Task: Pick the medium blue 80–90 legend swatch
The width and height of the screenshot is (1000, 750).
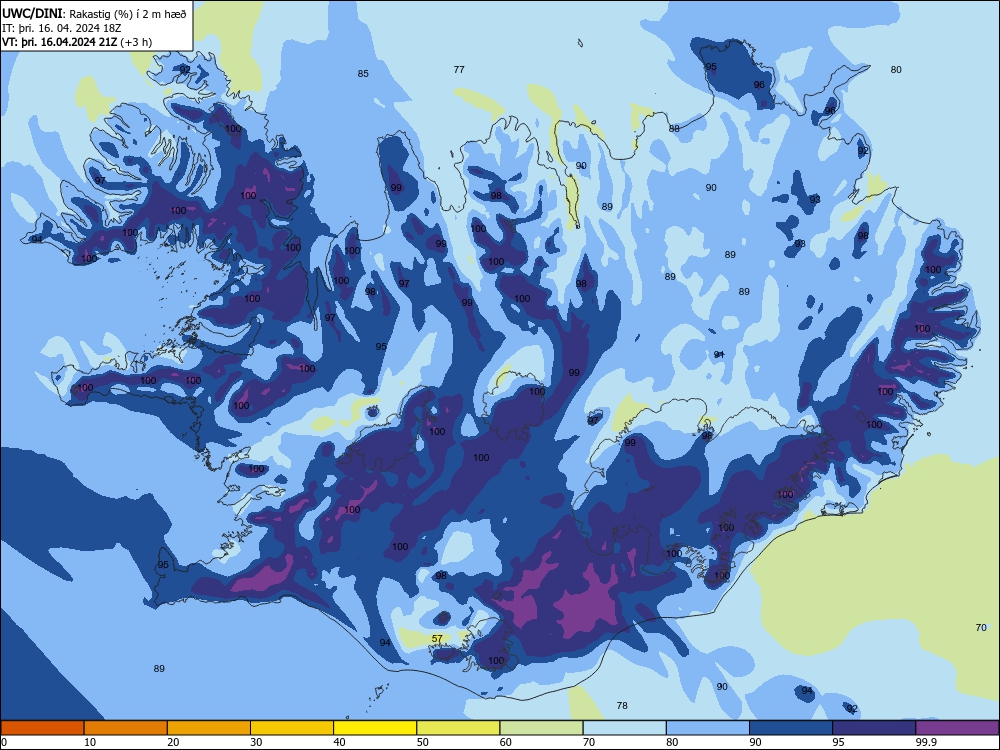Action: pos(708,728)
